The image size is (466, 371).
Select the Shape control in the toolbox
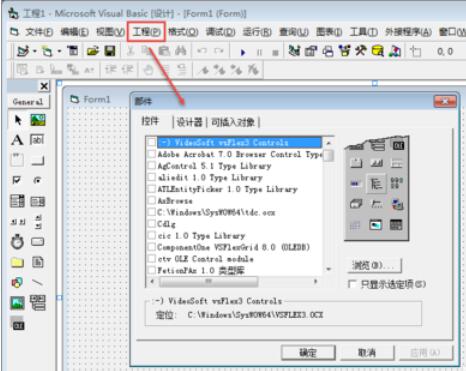[17, 283]
